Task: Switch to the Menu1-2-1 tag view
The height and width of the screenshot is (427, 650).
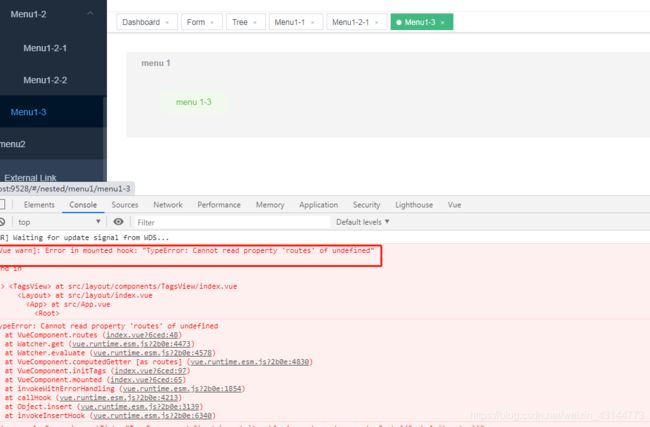Action: [x=350, y=22]
